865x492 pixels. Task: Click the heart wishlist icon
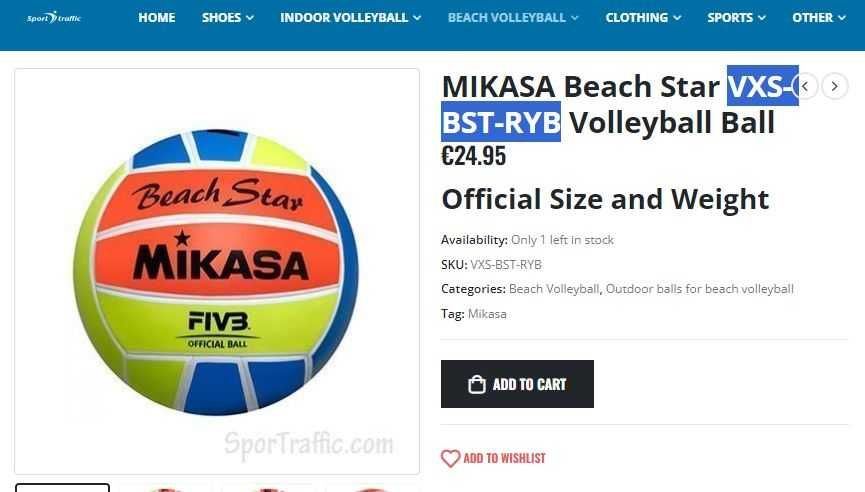coord(450,458)
